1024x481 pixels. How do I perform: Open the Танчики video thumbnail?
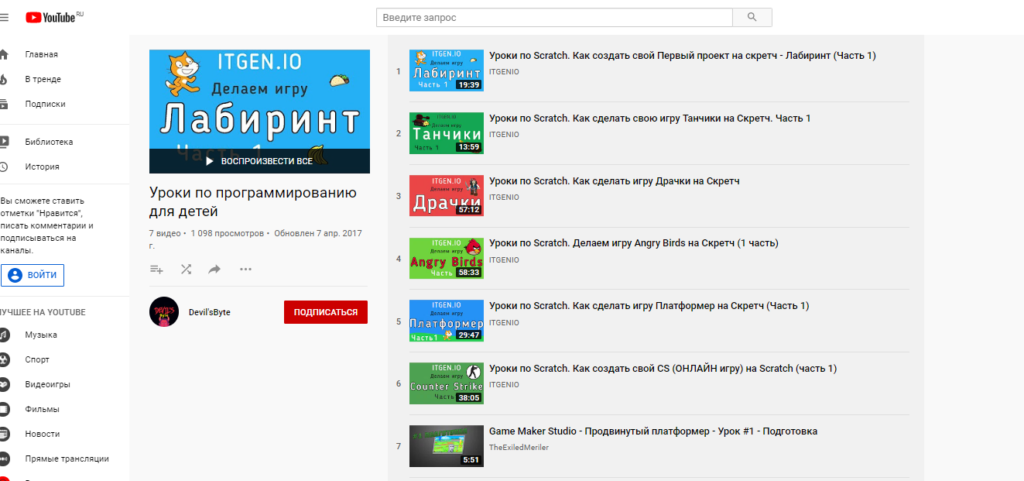pos(446,133)
